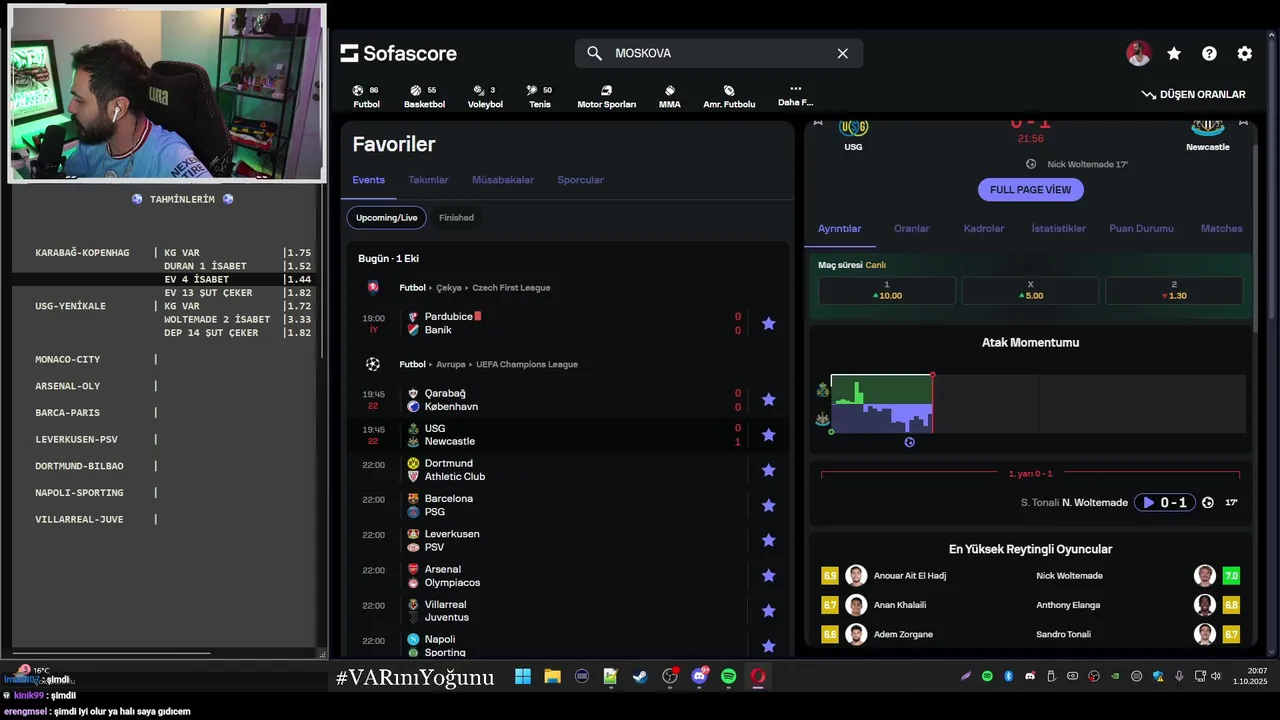Unfavorite the Arsenal vs Olympiacos match

768,576
